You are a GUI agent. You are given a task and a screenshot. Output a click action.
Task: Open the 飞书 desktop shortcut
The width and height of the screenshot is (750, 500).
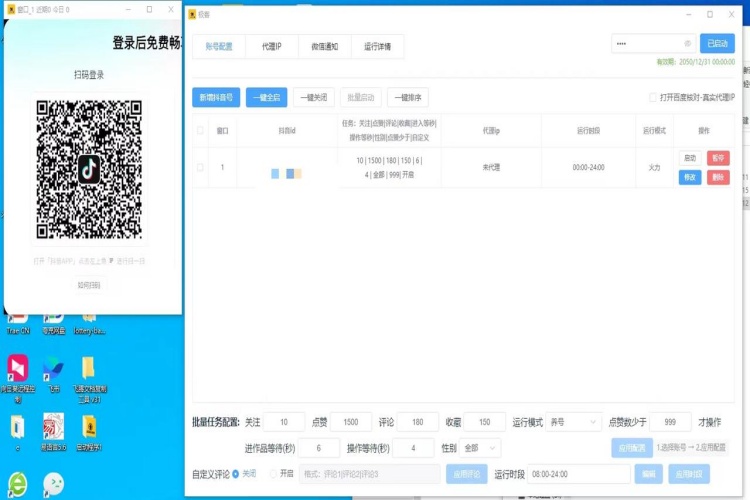point(54,375)
